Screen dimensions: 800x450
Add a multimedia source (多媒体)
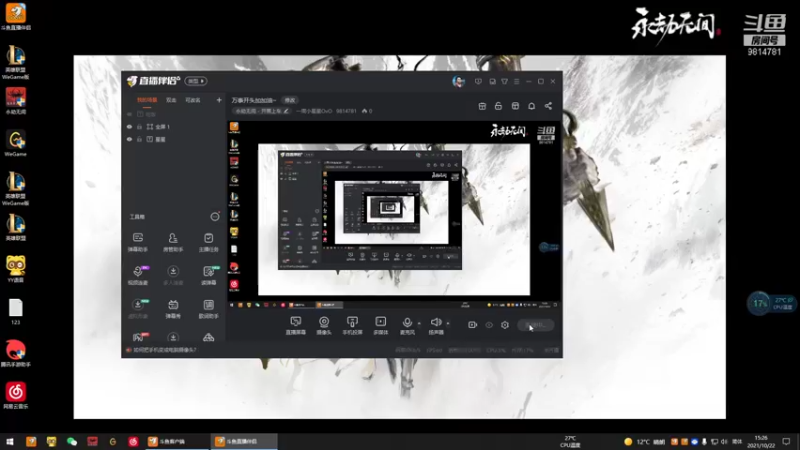pos(381,325)
